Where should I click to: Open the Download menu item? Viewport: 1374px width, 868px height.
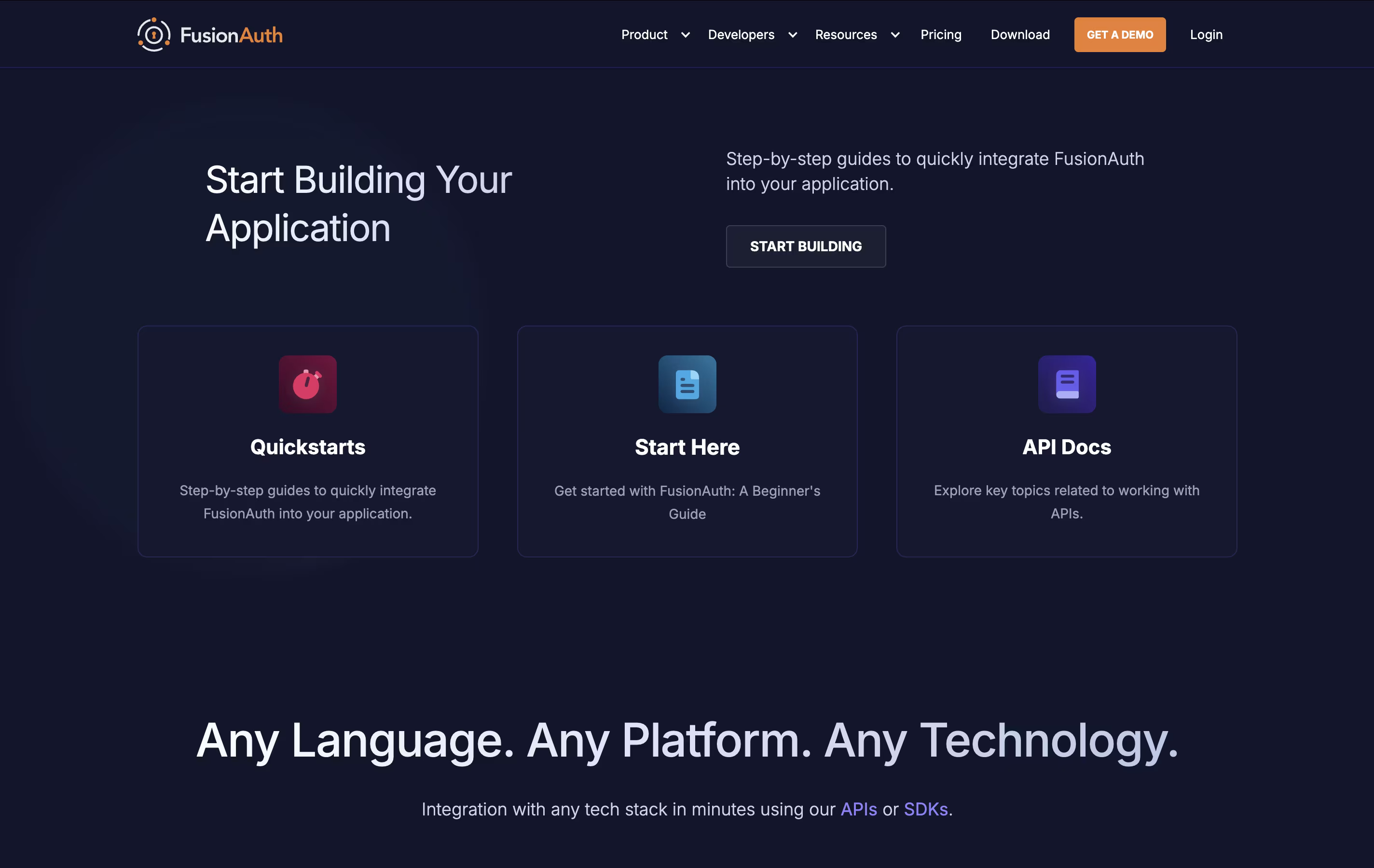[x=1020, y=35]
